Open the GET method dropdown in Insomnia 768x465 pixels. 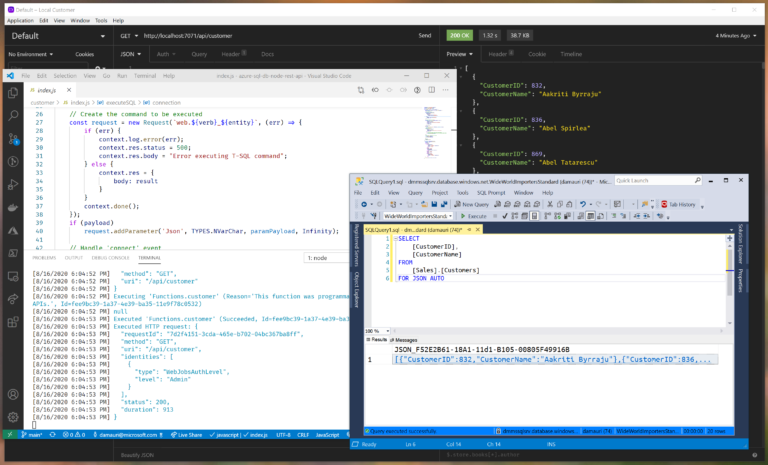[x=129, y=36]
